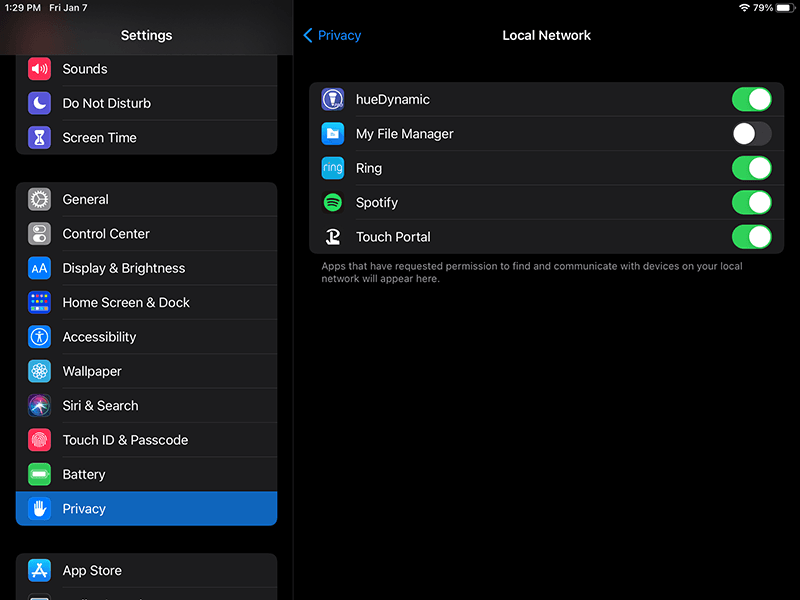Tap the Local Network title

[546, 35]
